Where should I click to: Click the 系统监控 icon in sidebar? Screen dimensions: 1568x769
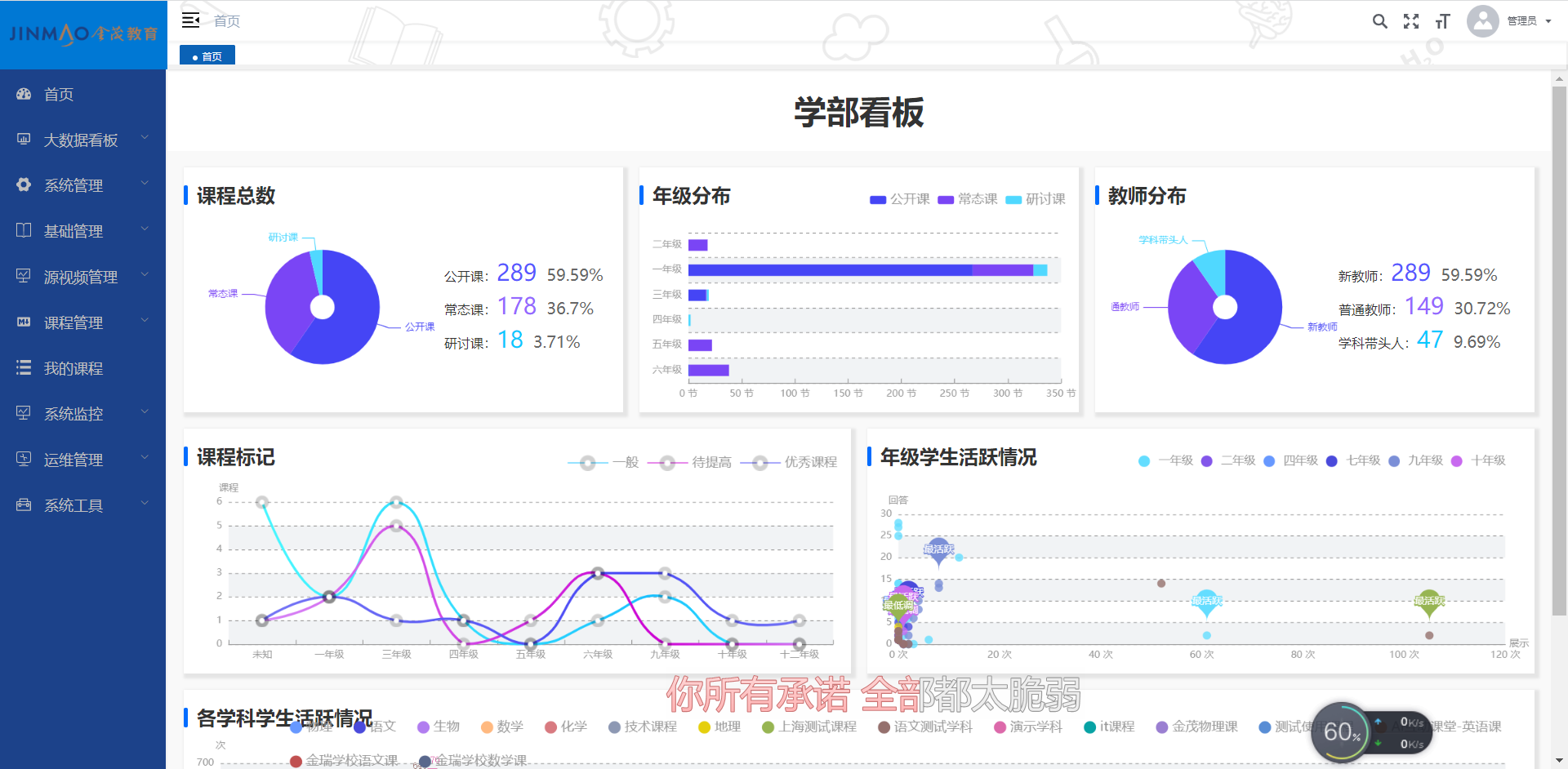pyautogui.click(x=24, y=413)
